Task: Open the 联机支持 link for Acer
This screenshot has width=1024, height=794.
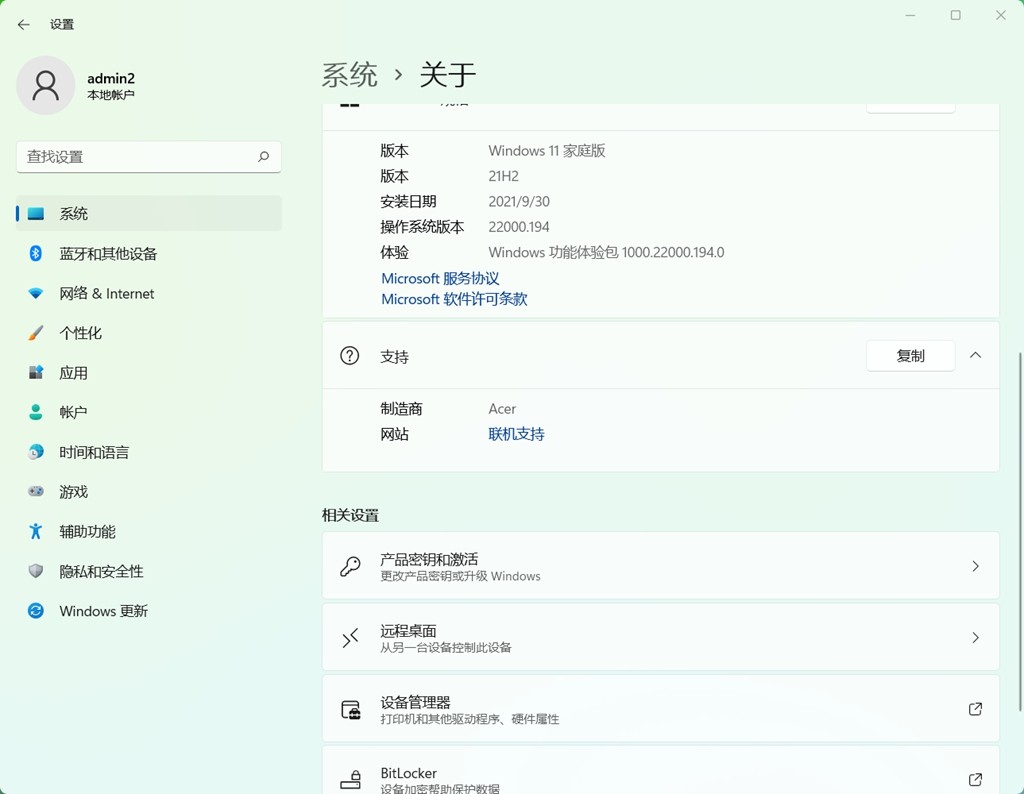Action: pyautogui.click(x=516, y=434)
